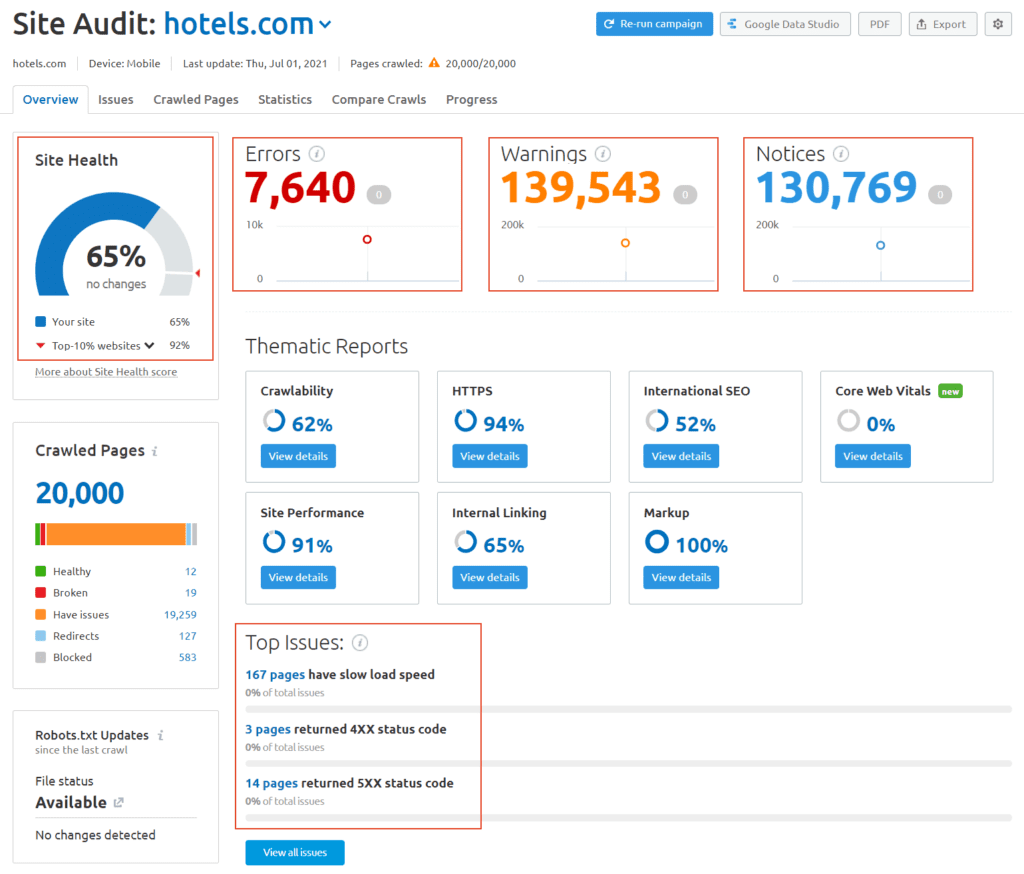
Task: Click the Warnings zero-change badge
Action: [685, 194]
